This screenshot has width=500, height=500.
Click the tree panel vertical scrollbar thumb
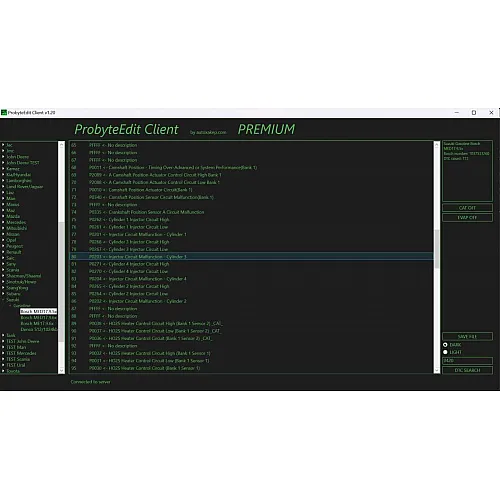(x=61, y=282)
